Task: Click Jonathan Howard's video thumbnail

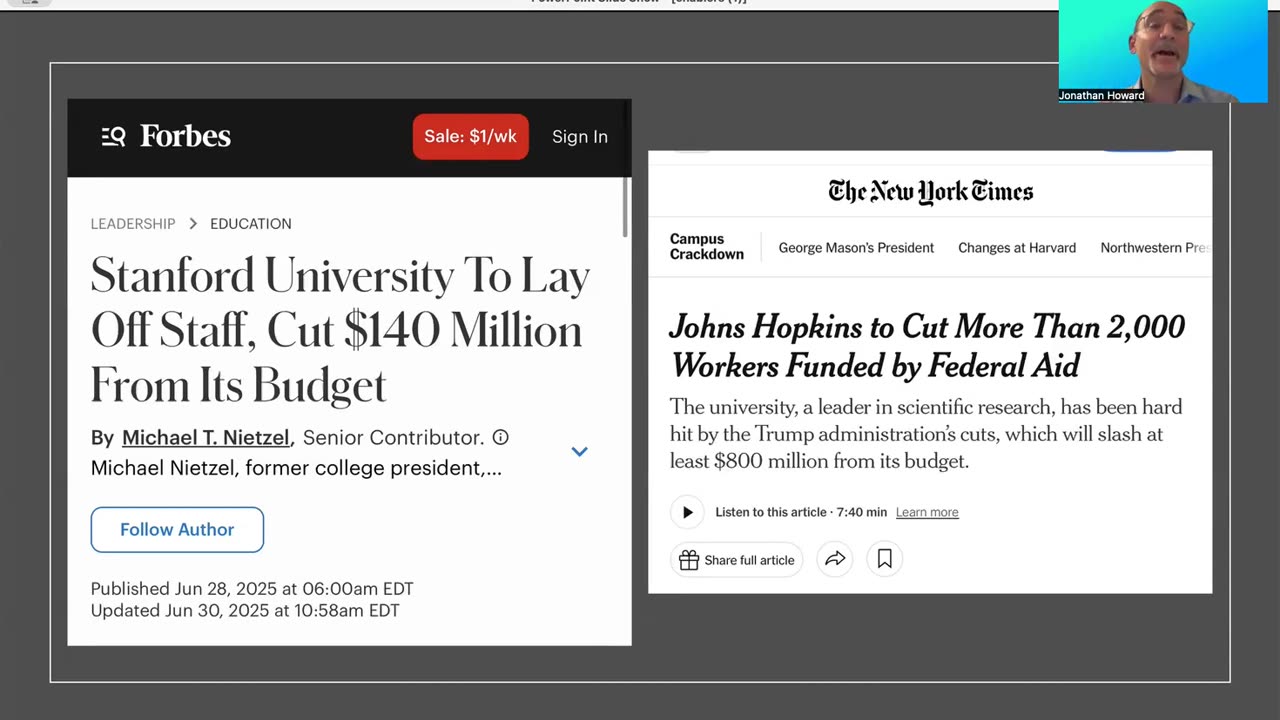Action: coord(1162,50)
